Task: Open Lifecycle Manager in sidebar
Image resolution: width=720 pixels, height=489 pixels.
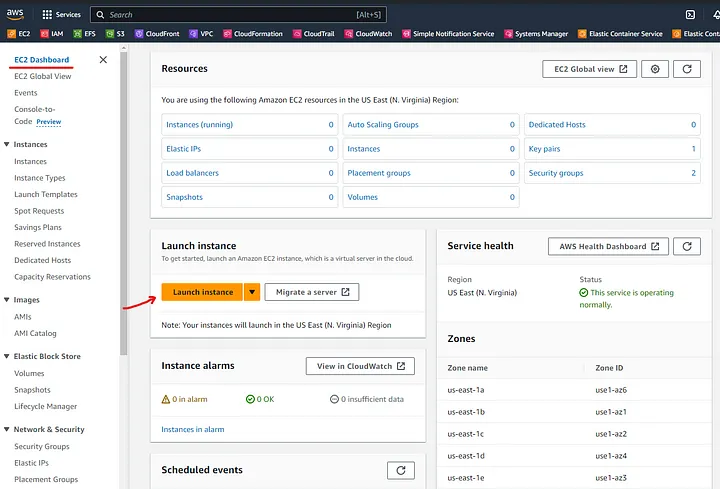Action: 45,406
